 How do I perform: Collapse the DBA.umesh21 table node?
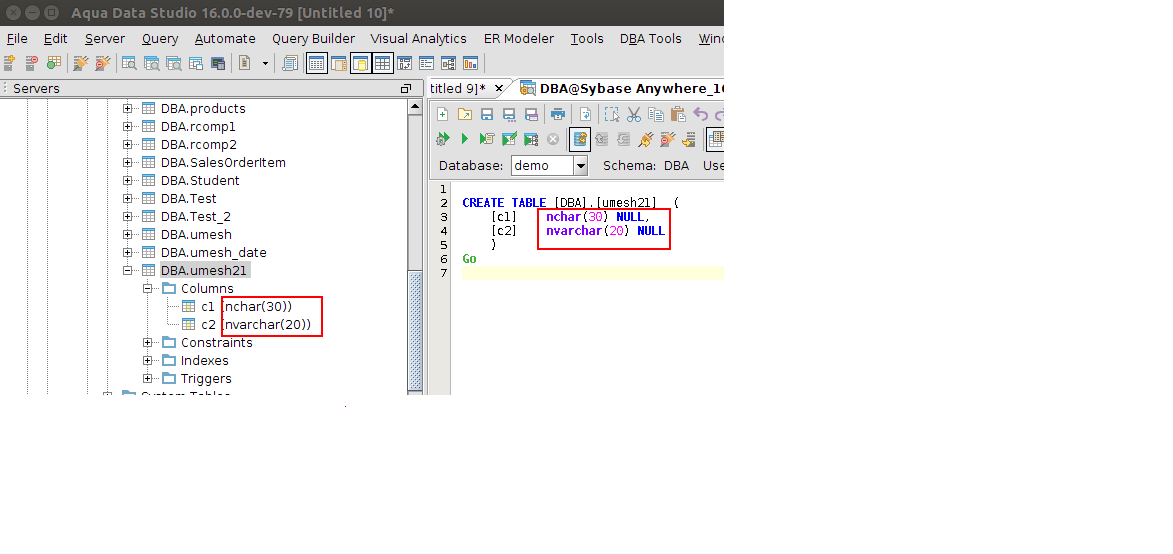click(127, 271)
